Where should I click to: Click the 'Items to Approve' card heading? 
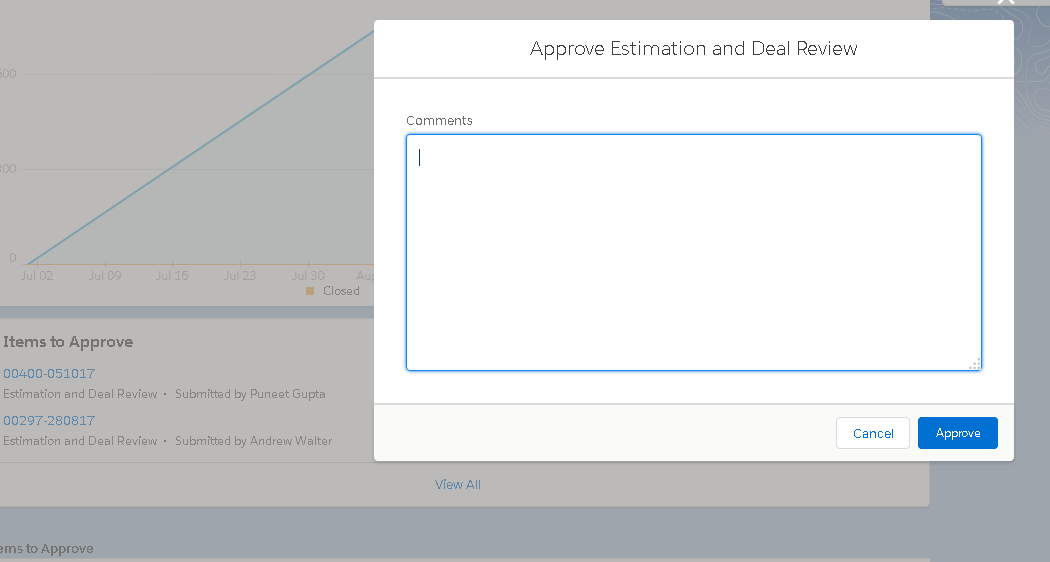coord(68,342)
